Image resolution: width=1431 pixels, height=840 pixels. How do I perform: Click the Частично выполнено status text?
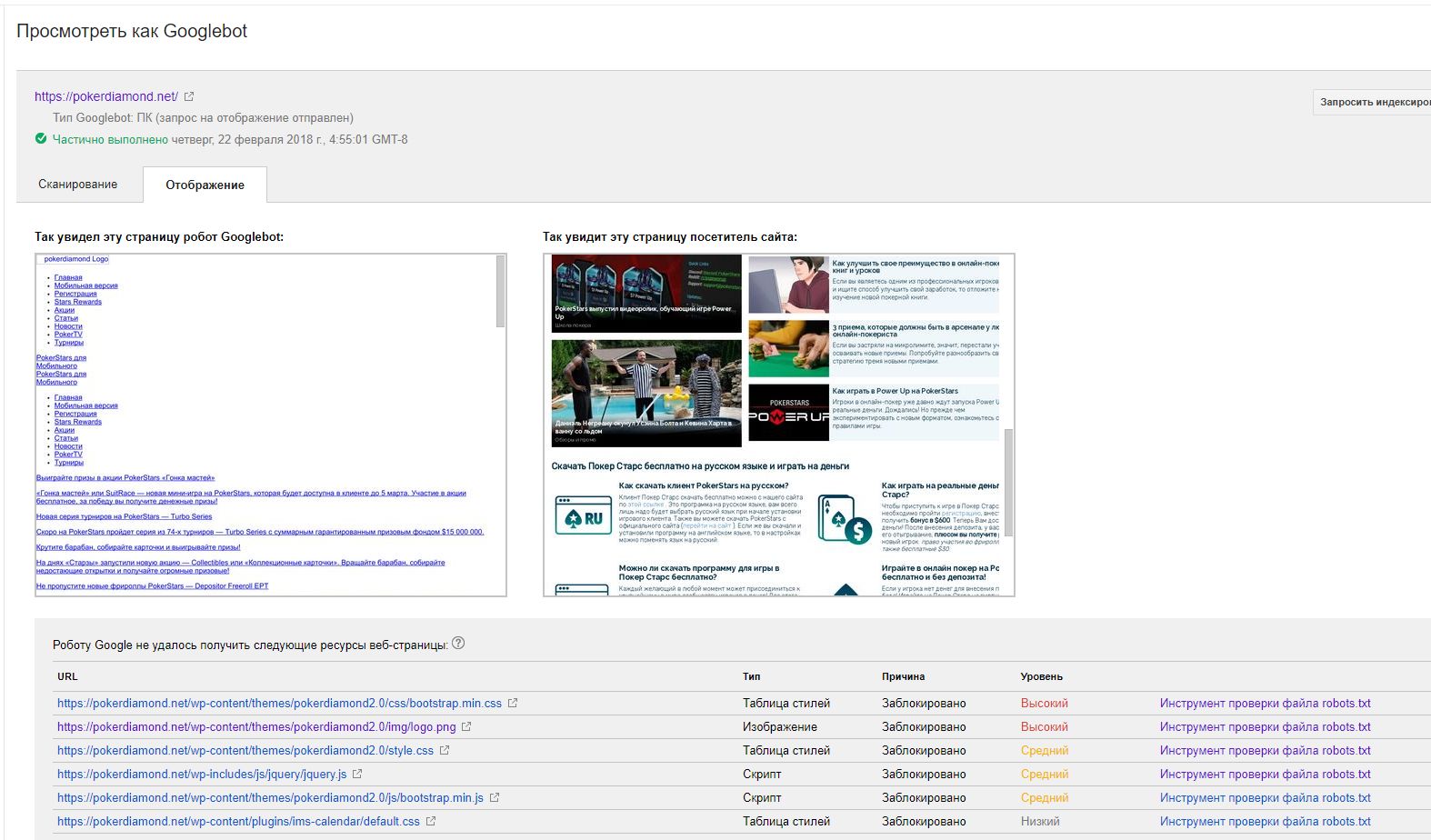click(x=110, y=139)
